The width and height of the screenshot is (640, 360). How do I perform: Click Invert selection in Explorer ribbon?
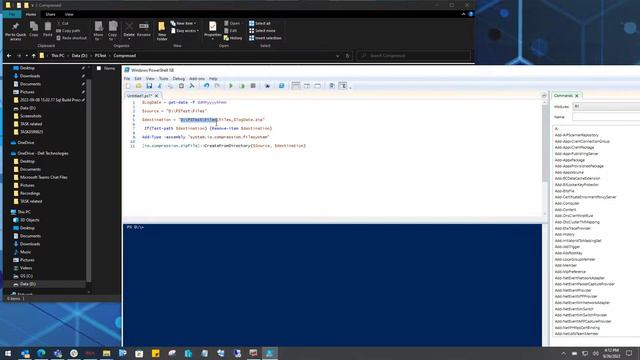265,38
